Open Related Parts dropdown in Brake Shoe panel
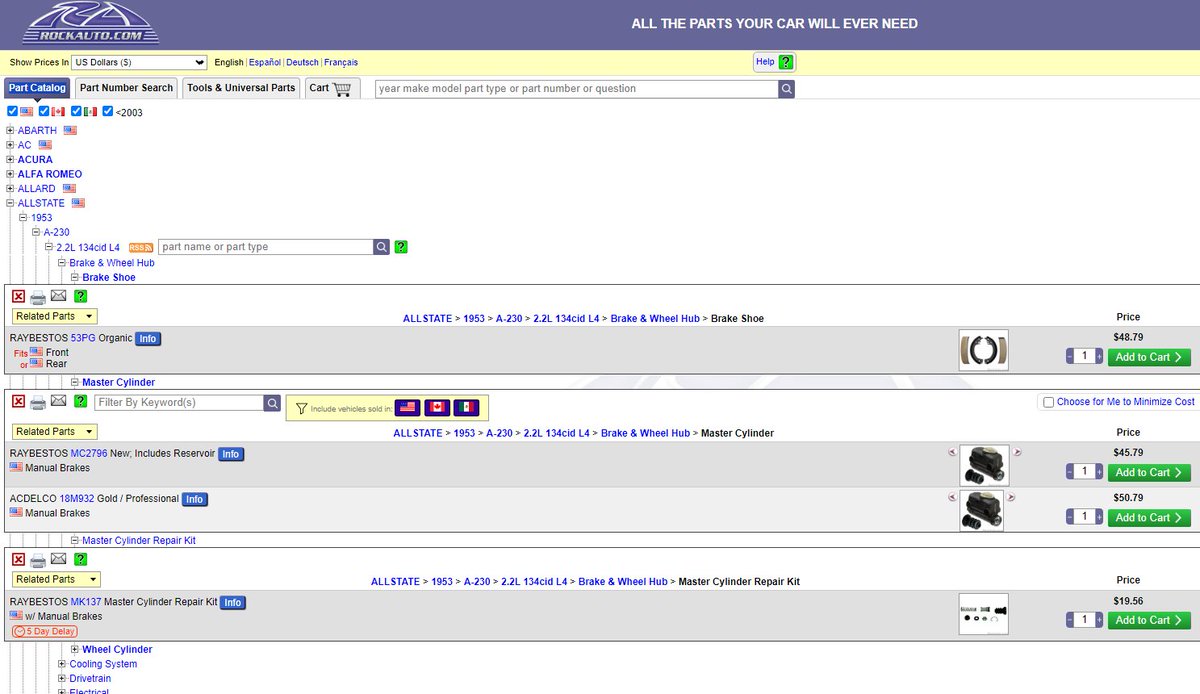 point(55,317)
